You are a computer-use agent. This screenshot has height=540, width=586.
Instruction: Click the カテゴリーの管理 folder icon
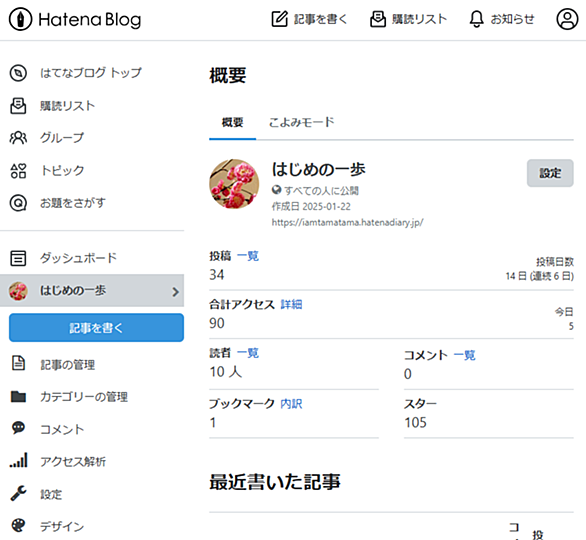point(18,396)
